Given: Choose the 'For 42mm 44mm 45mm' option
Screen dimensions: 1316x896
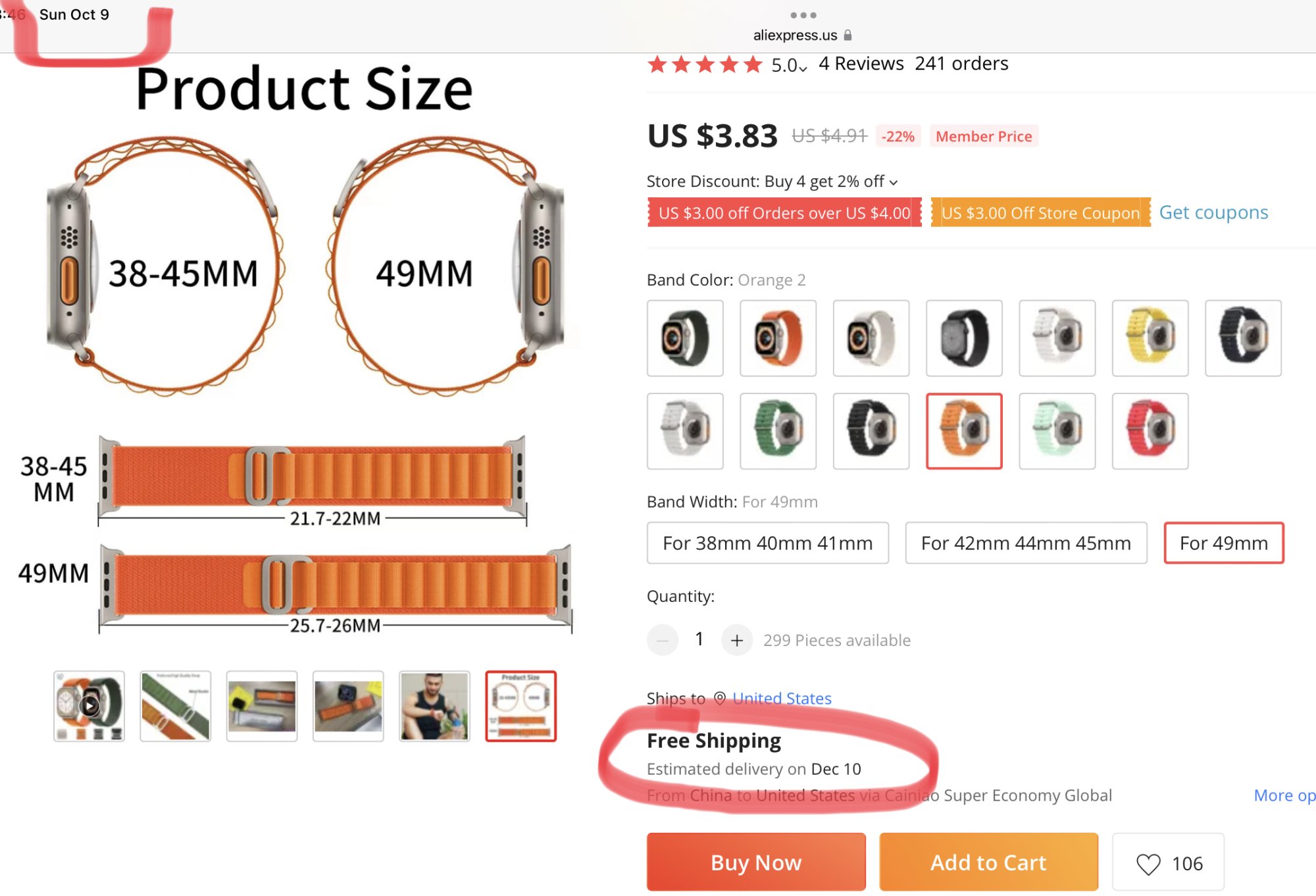Looking at the screenshot, I should point(1026,543).
